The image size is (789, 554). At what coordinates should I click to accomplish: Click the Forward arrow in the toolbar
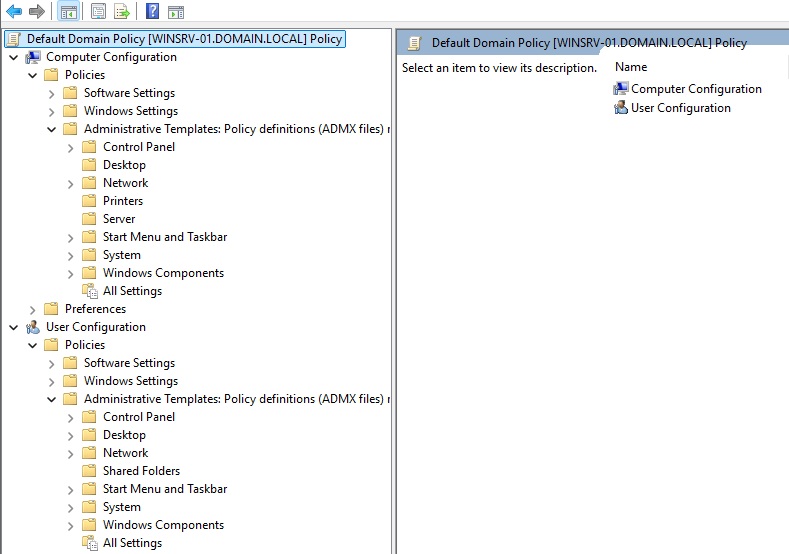click(x=37, y=12)
